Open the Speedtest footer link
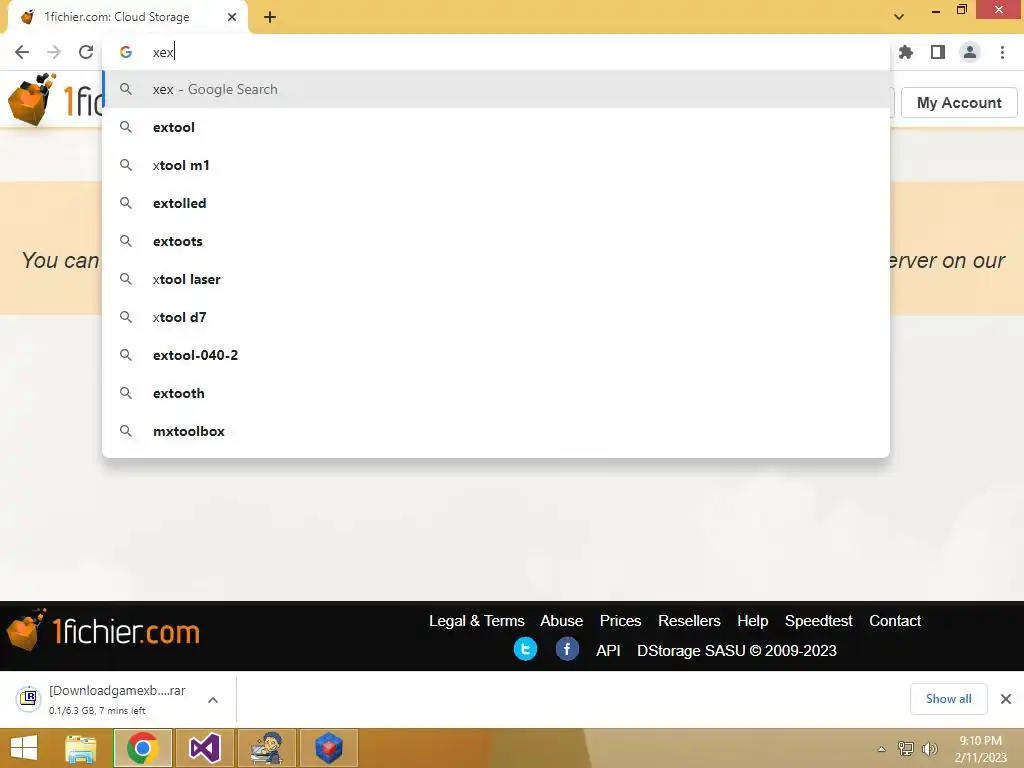The width and height of the screenshot is (1024, 768). (x=818, y=620)
